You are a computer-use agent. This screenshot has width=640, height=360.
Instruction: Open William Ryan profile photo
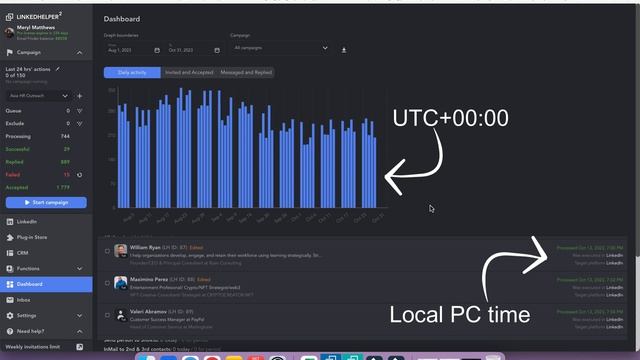tap(121, 251)
